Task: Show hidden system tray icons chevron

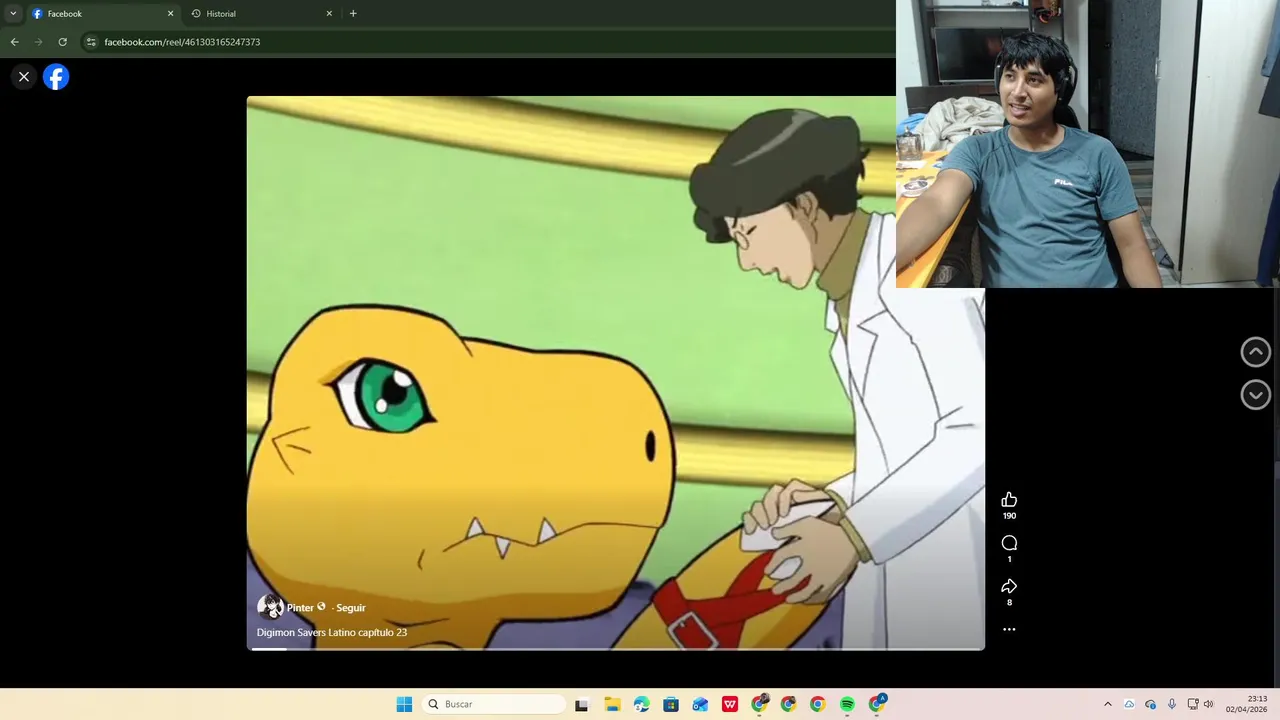Action: pyautogui.click(x=1108, y=704)
